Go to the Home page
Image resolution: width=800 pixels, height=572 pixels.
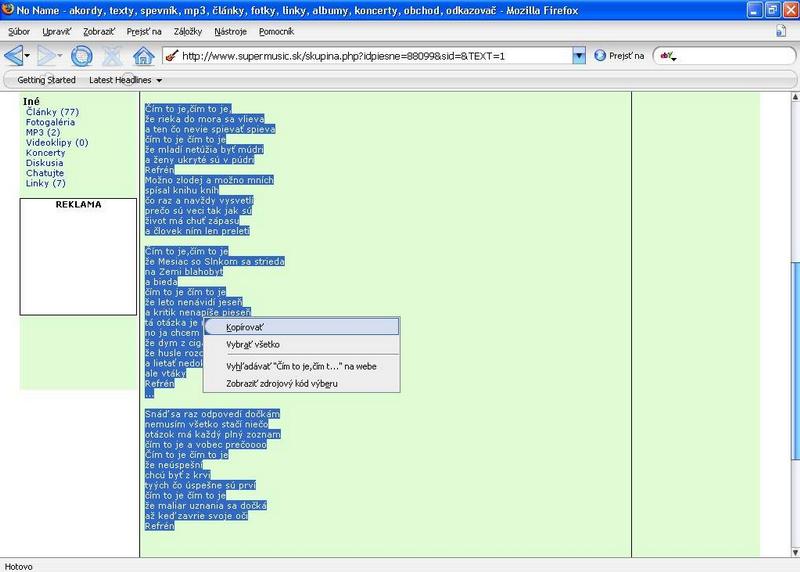pos(143,55)
